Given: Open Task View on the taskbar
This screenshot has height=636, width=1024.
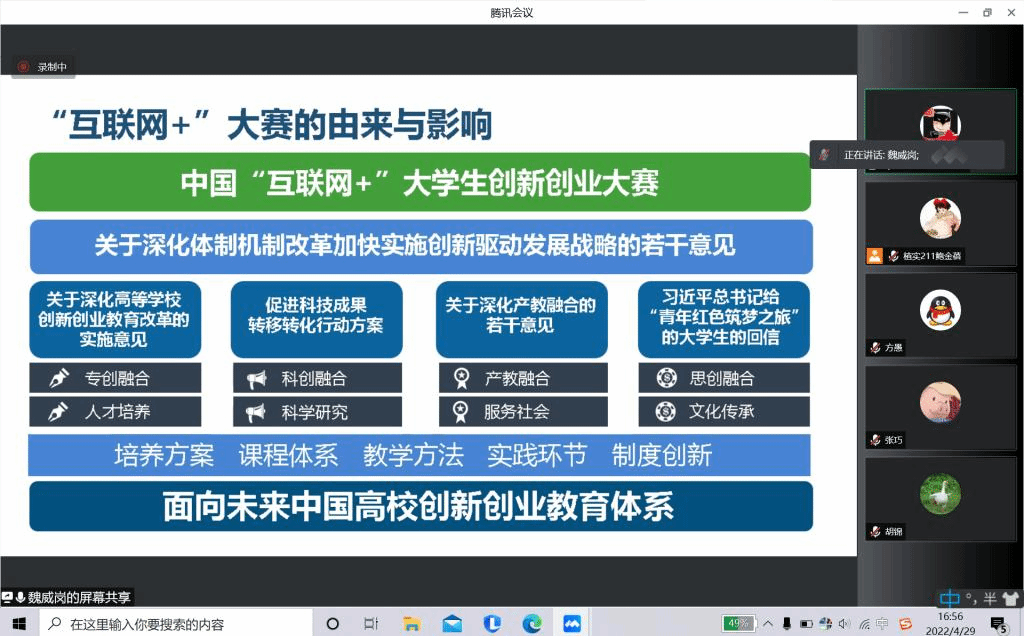Looking at the screenshot, I should (371, 624).
